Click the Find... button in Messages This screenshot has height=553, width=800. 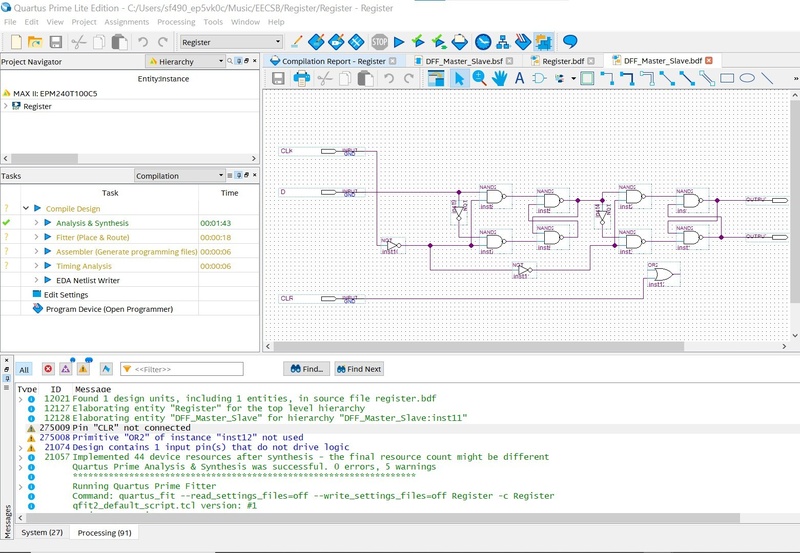point(306,369)
